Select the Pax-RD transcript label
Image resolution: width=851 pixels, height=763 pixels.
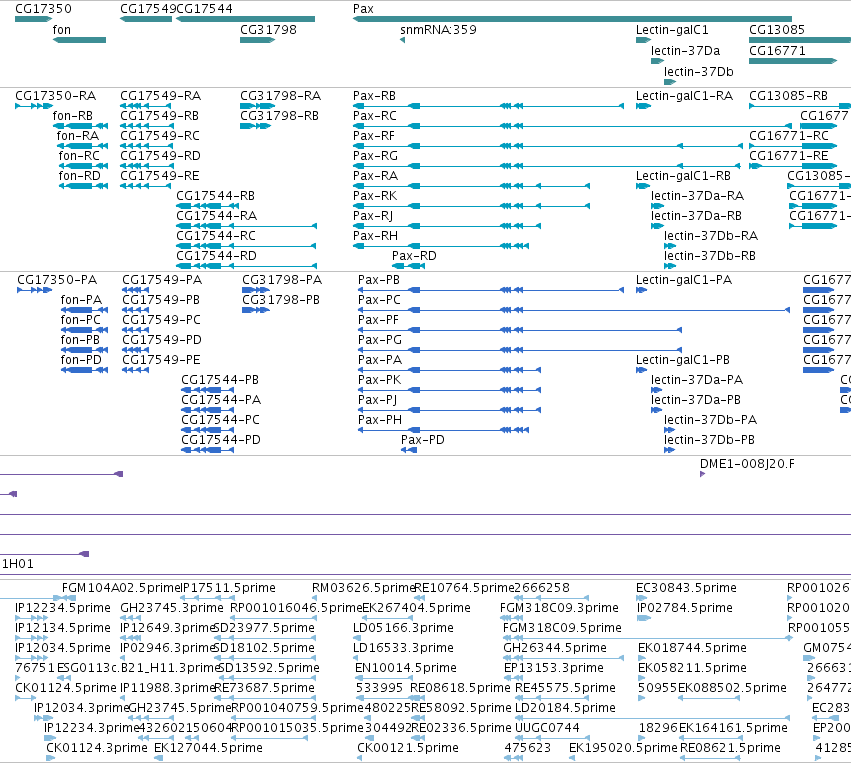(x=414, y=255)
